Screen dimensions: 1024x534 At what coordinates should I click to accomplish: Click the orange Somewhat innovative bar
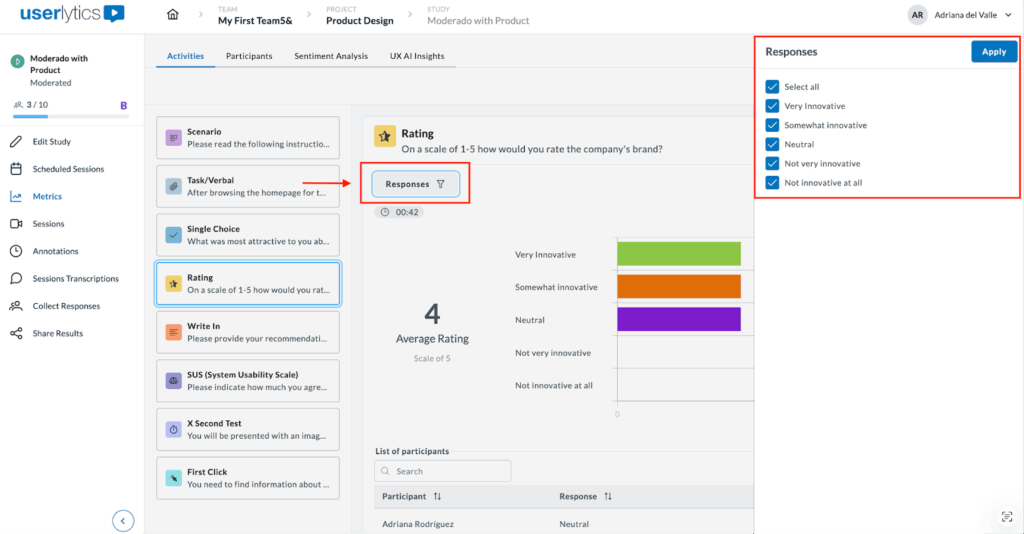tap(679, 287)
